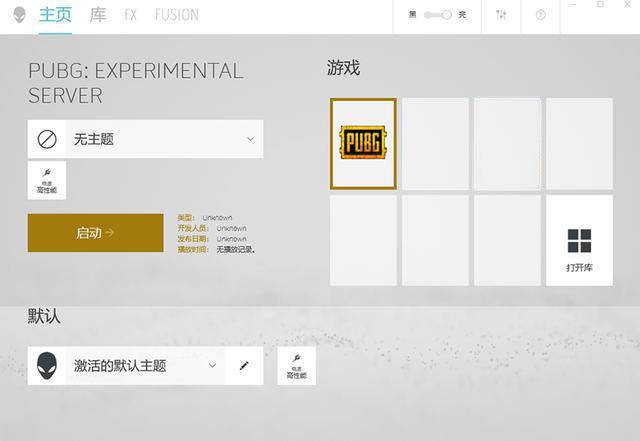Image resolution: width=640 pixels, height=441 pixels.
Task: Click the Alienware head logo in top bar
Action: (19, 15)
